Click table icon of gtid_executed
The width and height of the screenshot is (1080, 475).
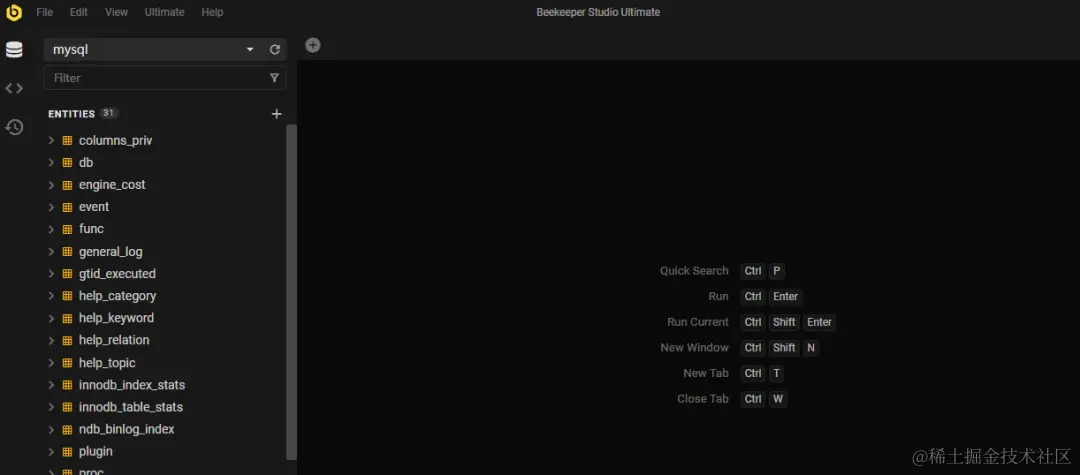point(67,274)
